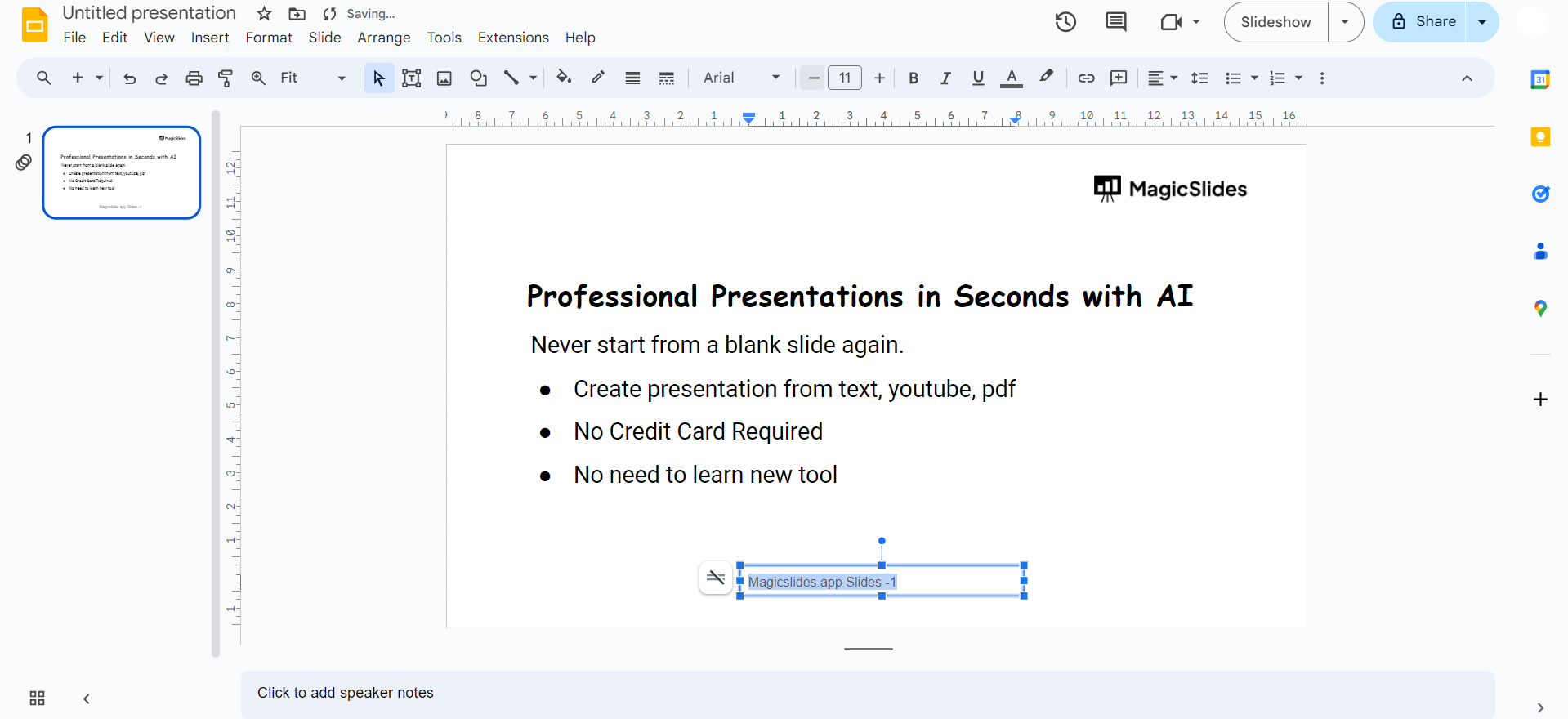1568x719 pixels.
Task: Click the print icon
Action: (x=194, y=78)
